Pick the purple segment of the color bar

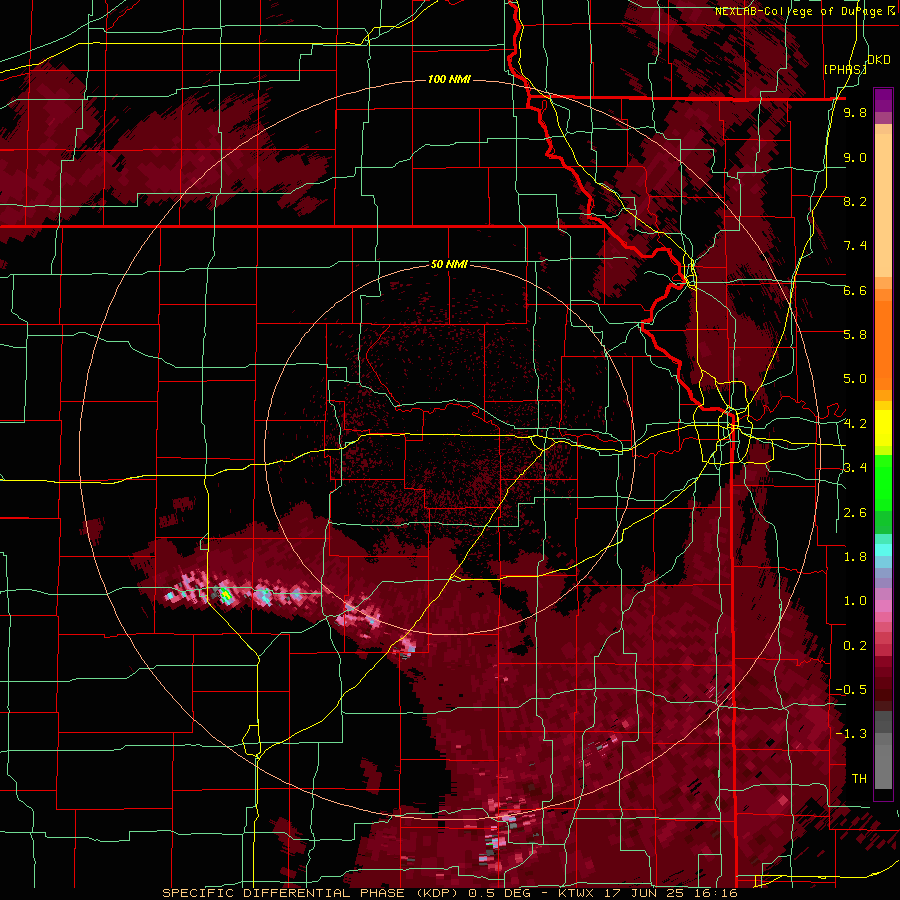click(x=883, y=100)
